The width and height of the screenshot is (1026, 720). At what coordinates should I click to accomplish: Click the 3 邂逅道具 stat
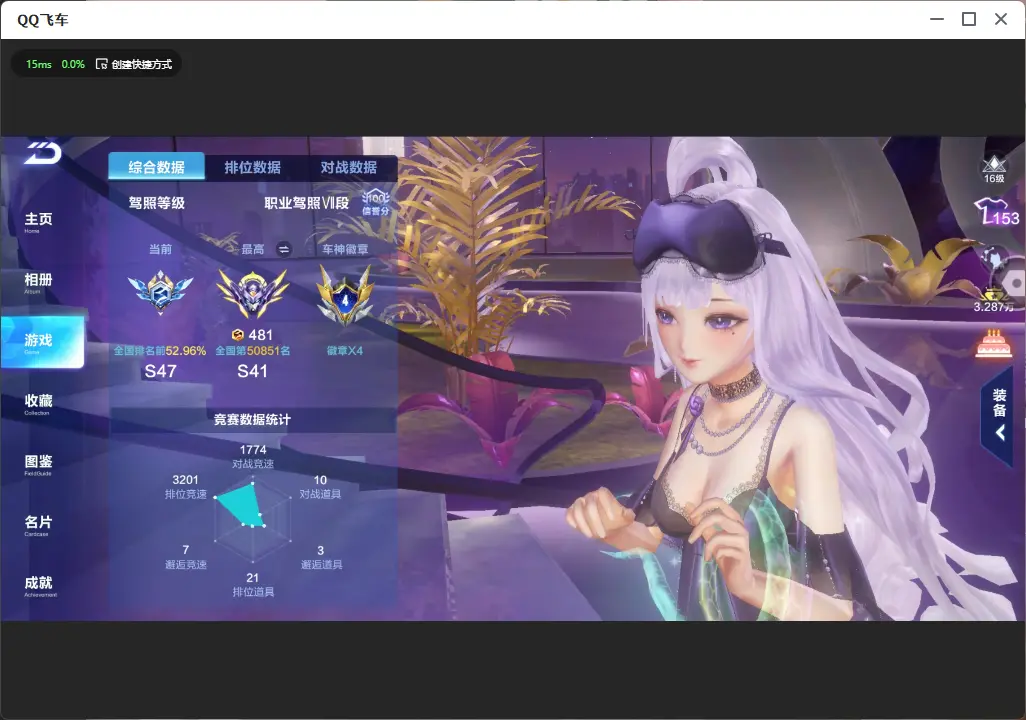(x=321, y=557)
